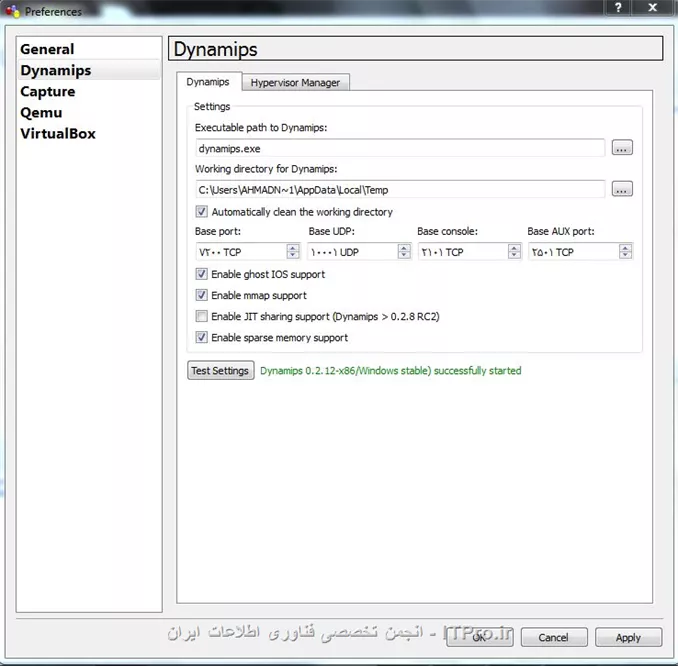
Task: Increase the Base port value
Action: click(293, 248)
